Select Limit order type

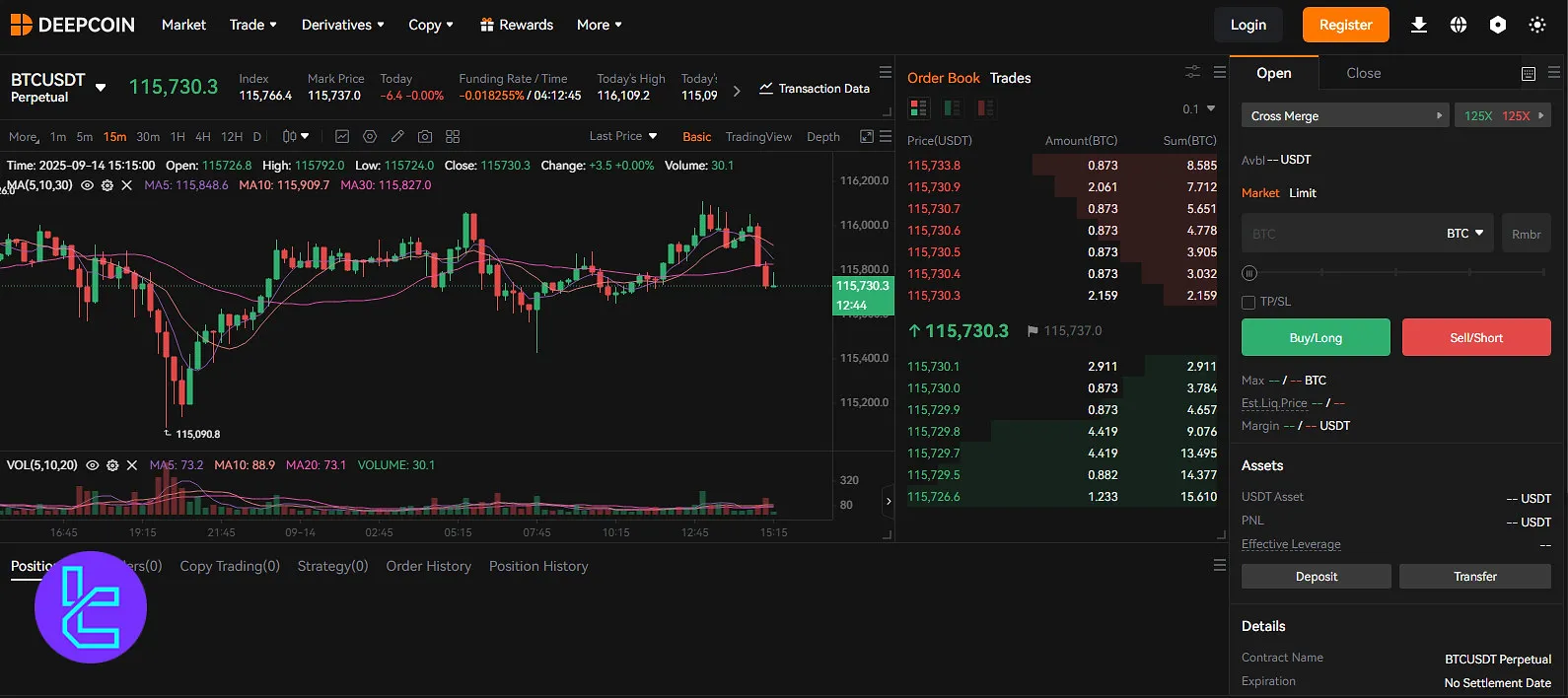click(x=1303, y=193)
